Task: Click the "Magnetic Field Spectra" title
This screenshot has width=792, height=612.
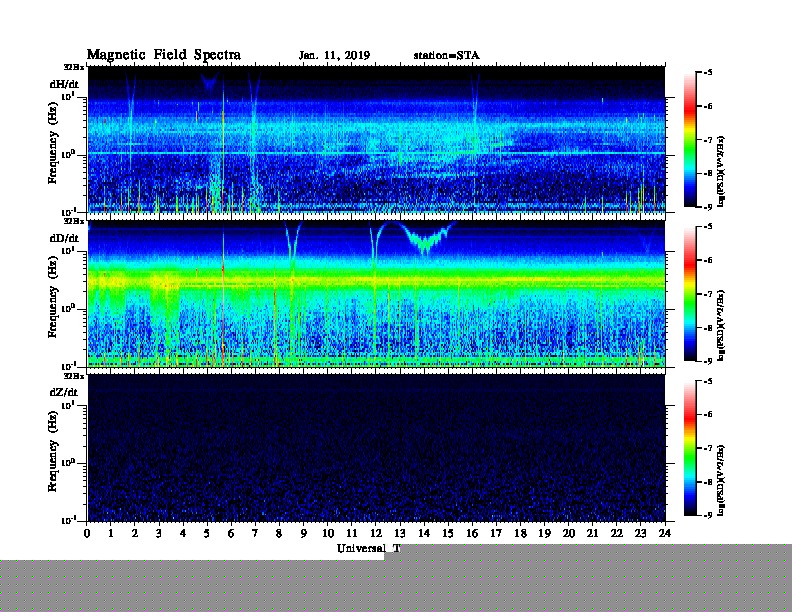Action: pos(164,55)
